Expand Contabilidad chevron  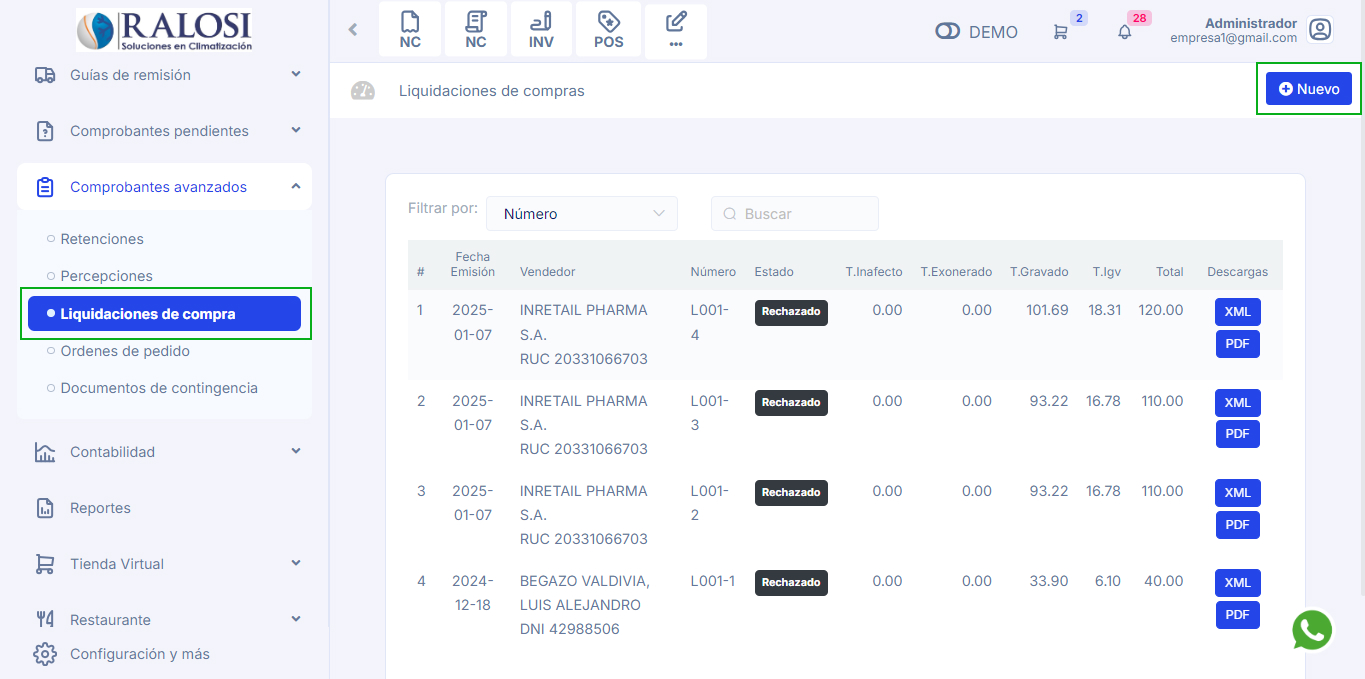pyautogui.click(x=296, y=451)
